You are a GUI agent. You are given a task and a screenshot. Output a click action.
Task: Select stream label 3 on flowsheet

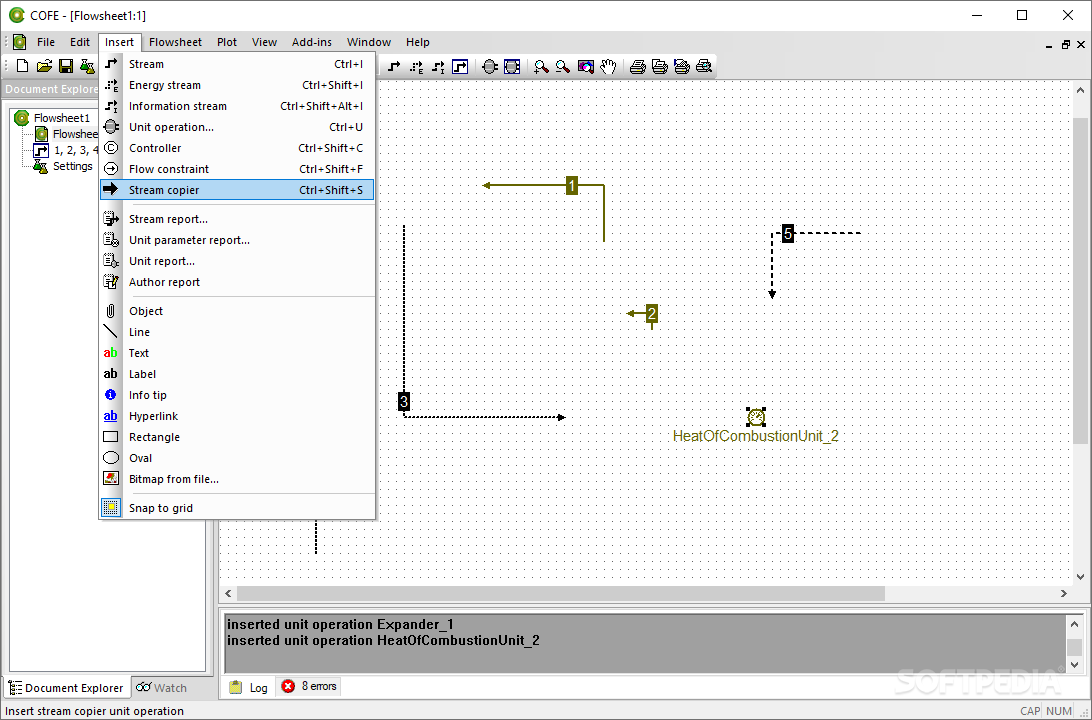tap(404, 401)
